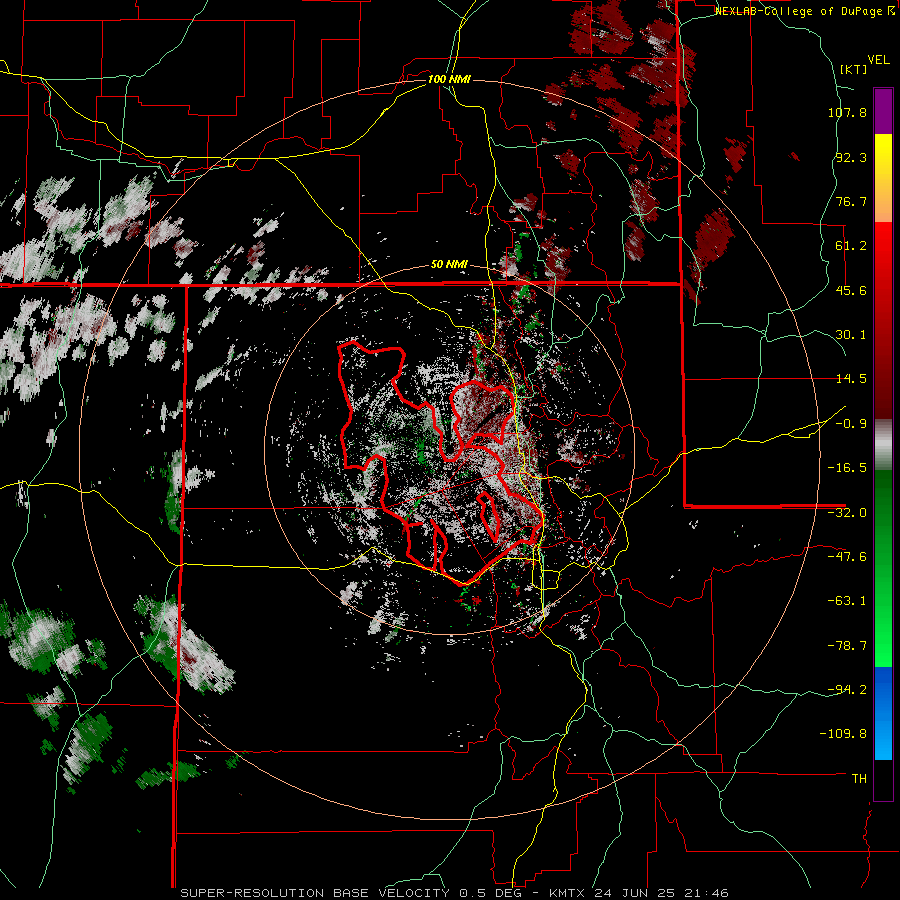This screenshot has width=900, height=900.
Task: Click the 45.6 legend value
Action: (x=851, y=290)
